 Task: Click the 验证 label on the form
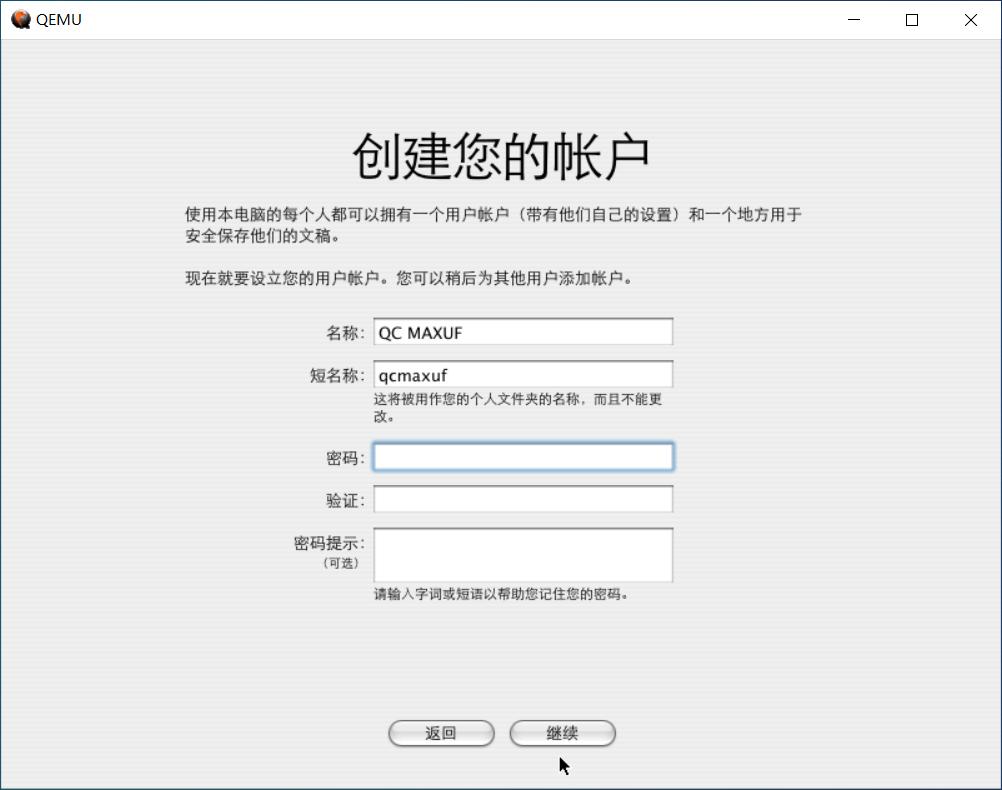[x=344, y=497]
